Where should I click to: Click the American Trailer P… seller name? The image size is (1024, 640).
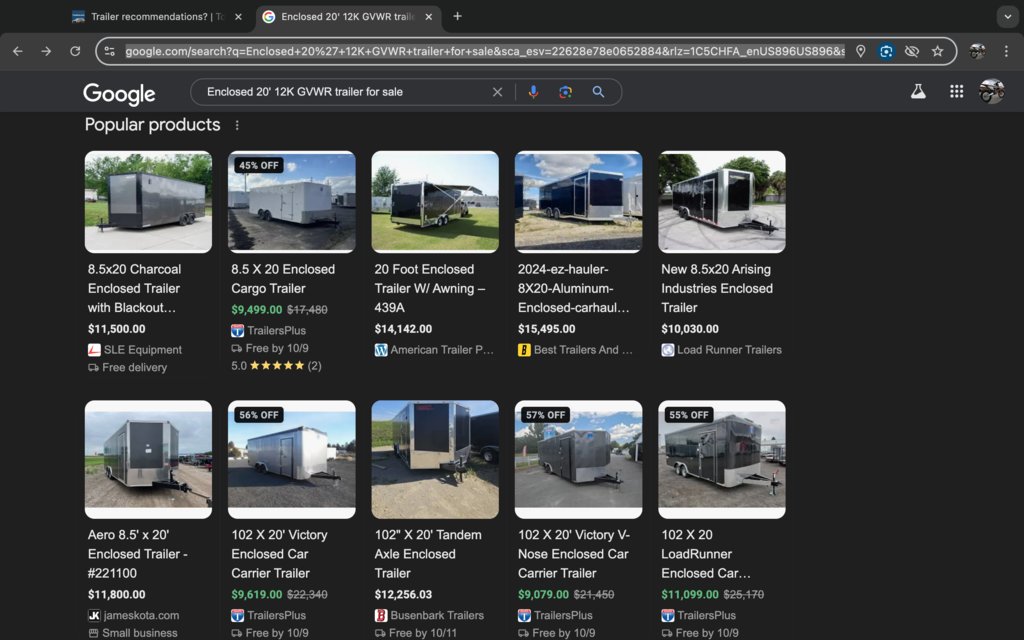(441, 350)
